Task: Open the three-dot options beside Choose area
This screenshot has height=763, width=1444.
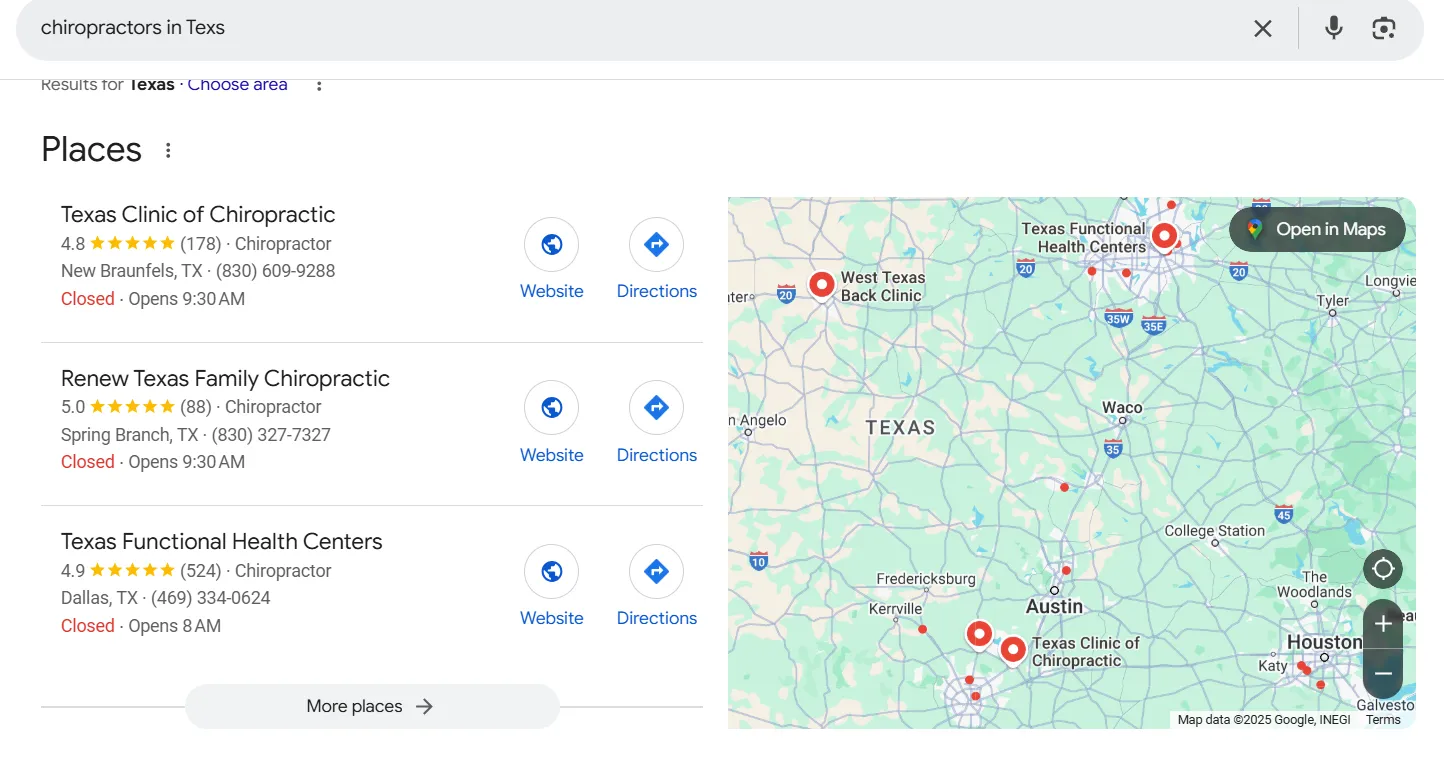Action: pos(319,85)
